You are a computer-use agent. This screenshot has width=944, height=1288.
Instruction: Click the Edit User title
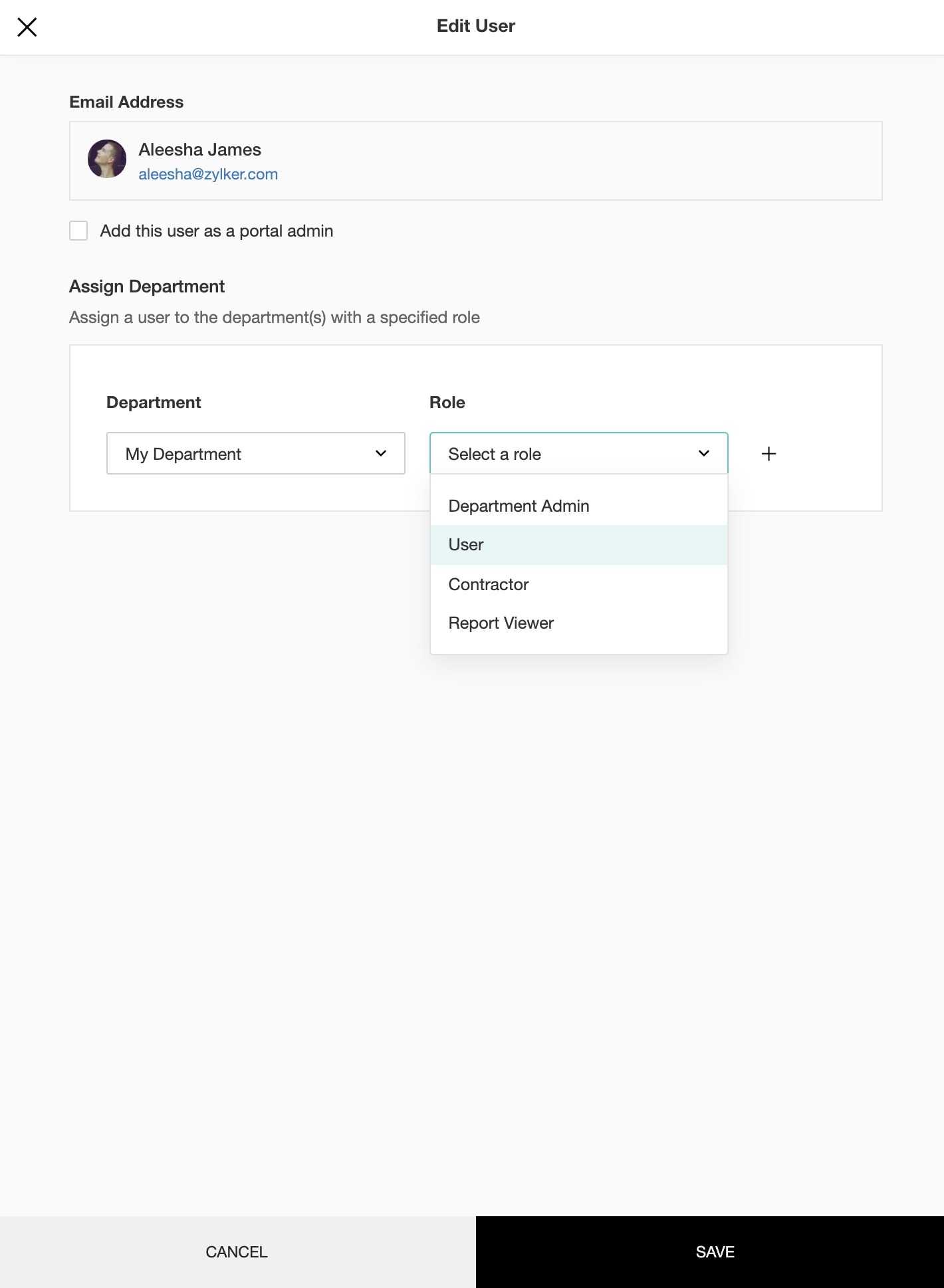pyautogui.click(x=475, y=26)
